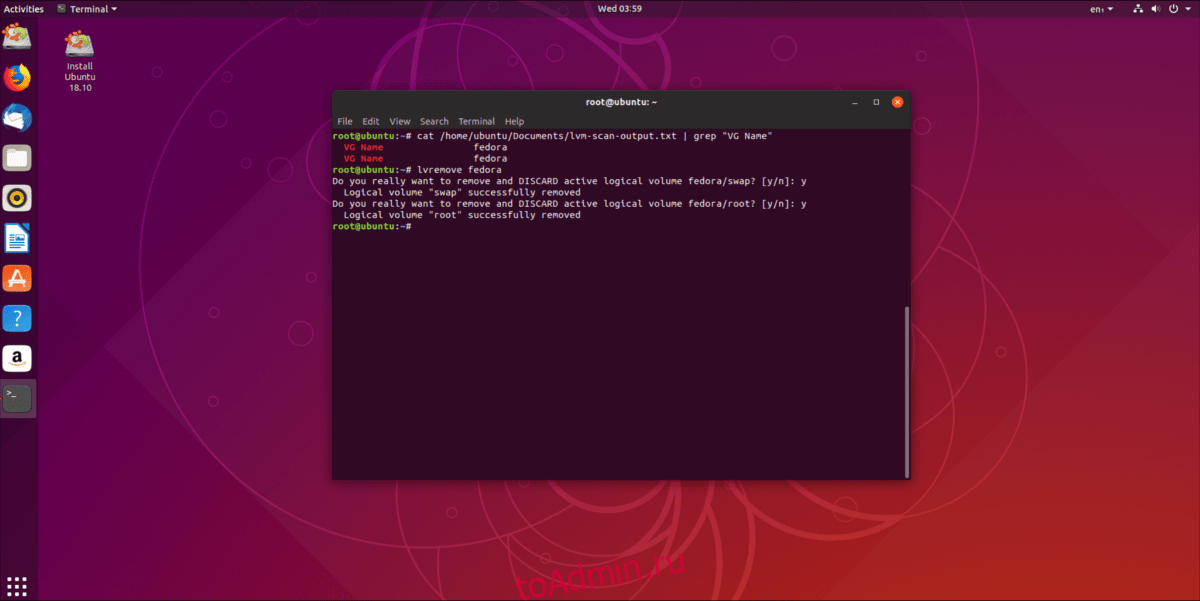Open Ubuntu Software center icon
1200x601 pixels.
pyautogui.click(x=17, y=278)
